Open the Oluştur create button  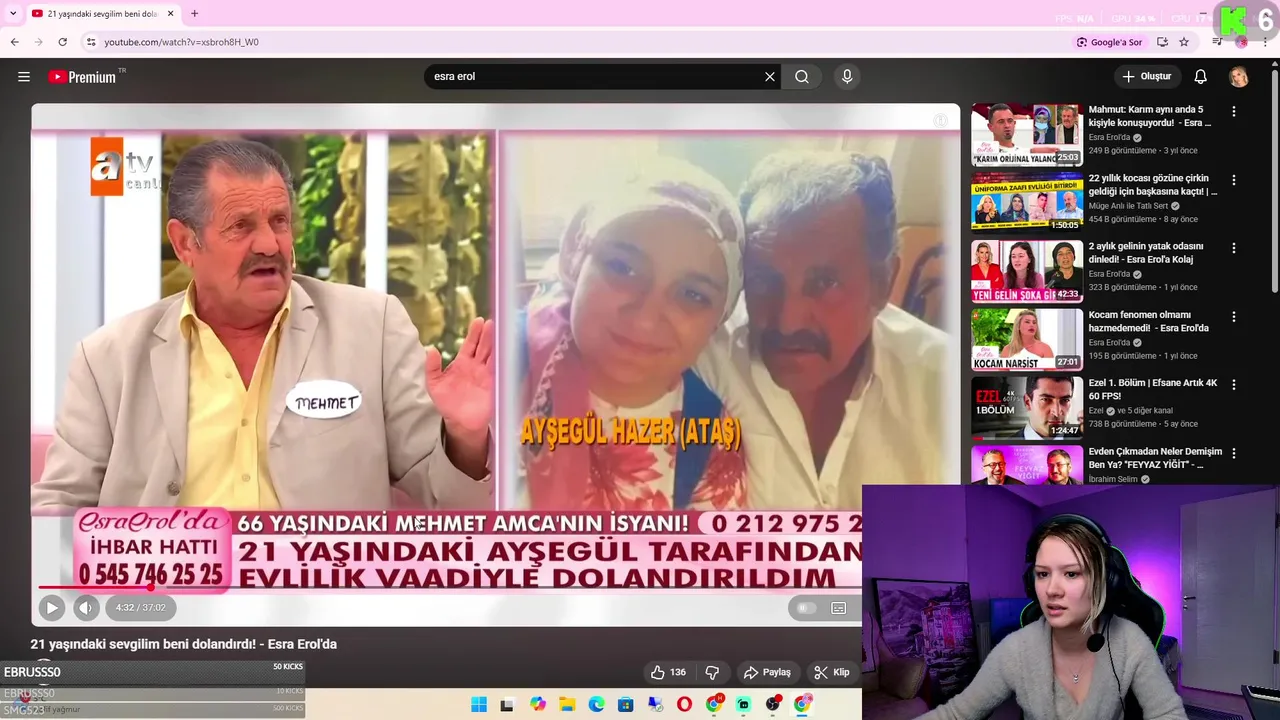1146,76
